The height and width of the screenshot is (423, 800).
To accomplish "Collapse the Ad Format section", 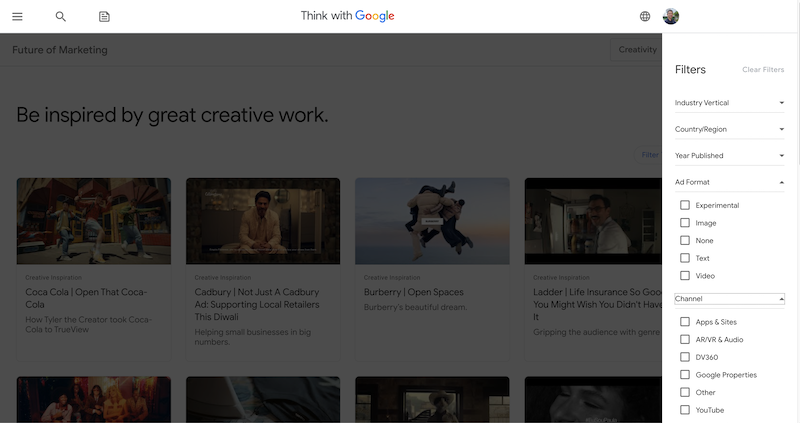I will (729, 182).
